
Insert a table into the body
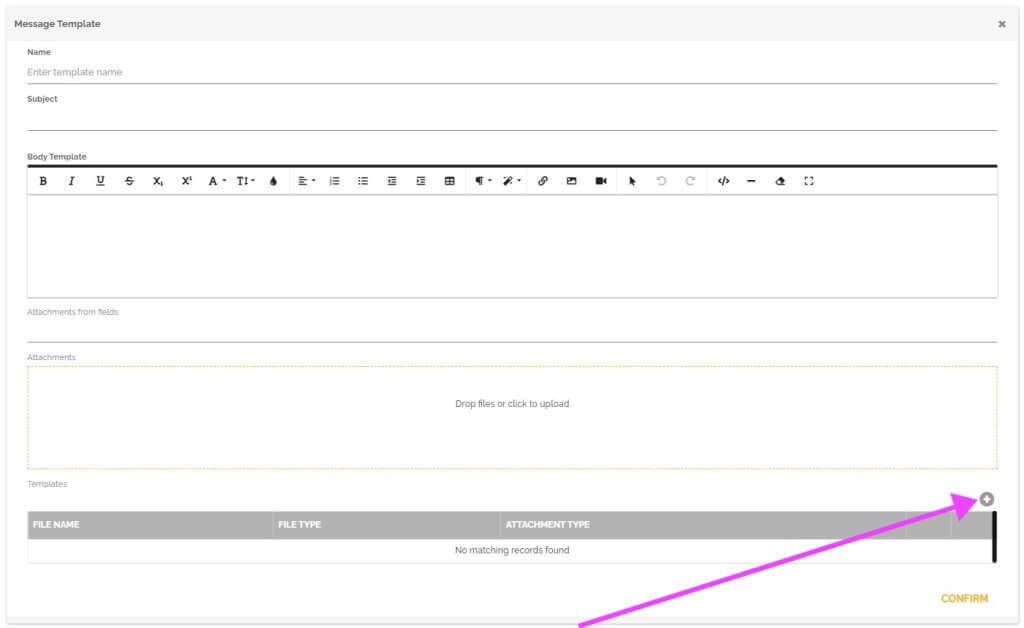coord(449,180)
